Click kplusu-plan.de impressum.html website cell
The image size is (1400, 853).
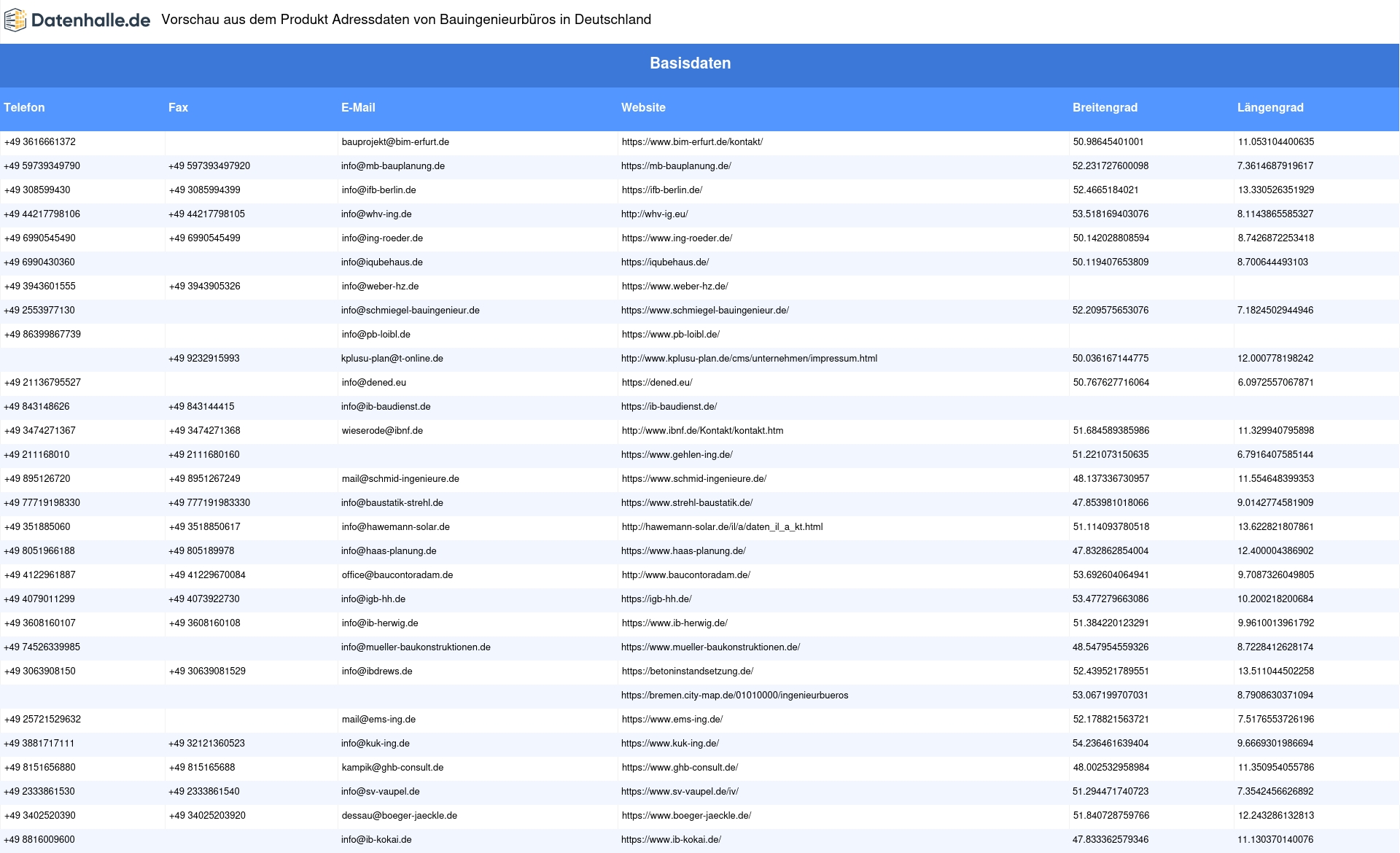[749, 359]
